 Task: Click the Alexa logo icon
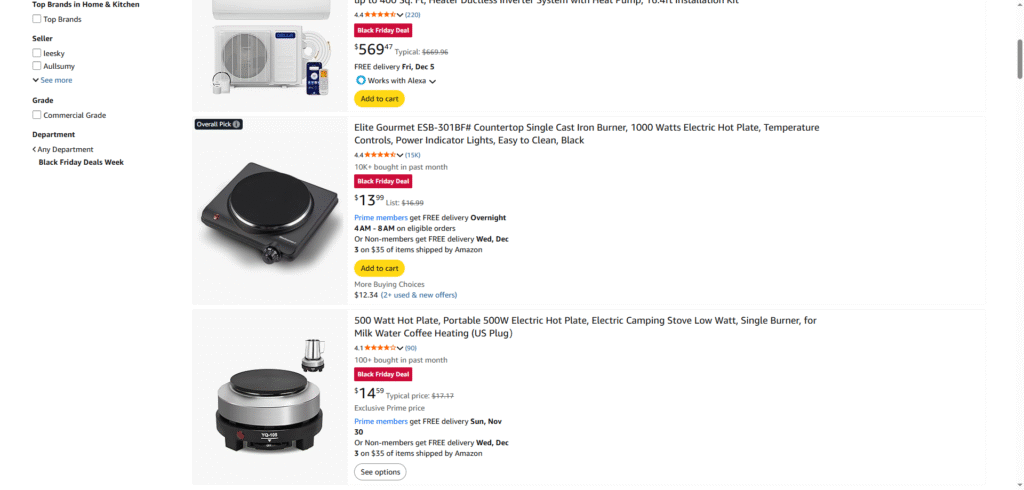pyautogui.click(x=360, y=80)
